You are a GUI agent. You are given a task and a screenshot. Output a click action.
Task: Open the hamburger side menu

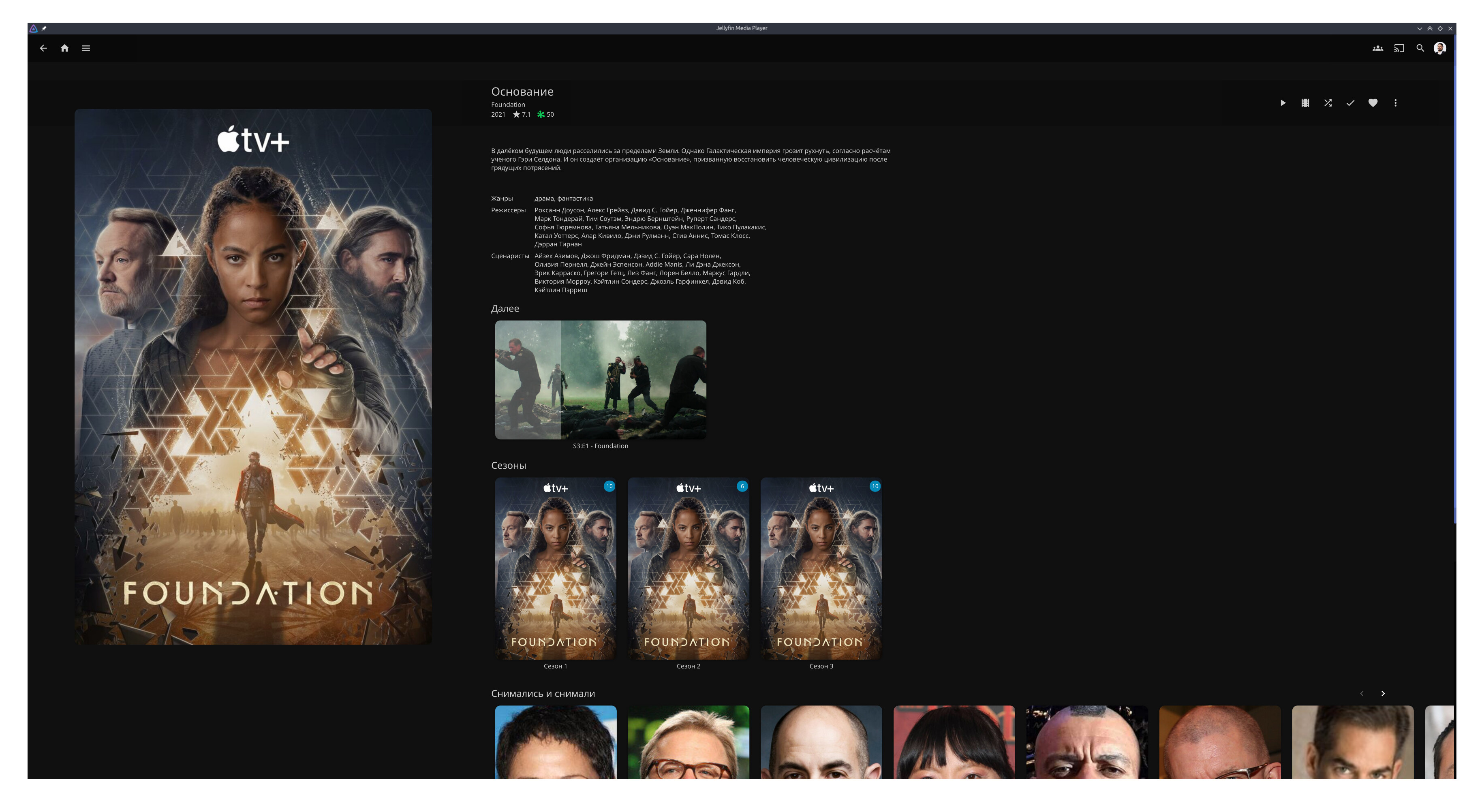point(86,48)
